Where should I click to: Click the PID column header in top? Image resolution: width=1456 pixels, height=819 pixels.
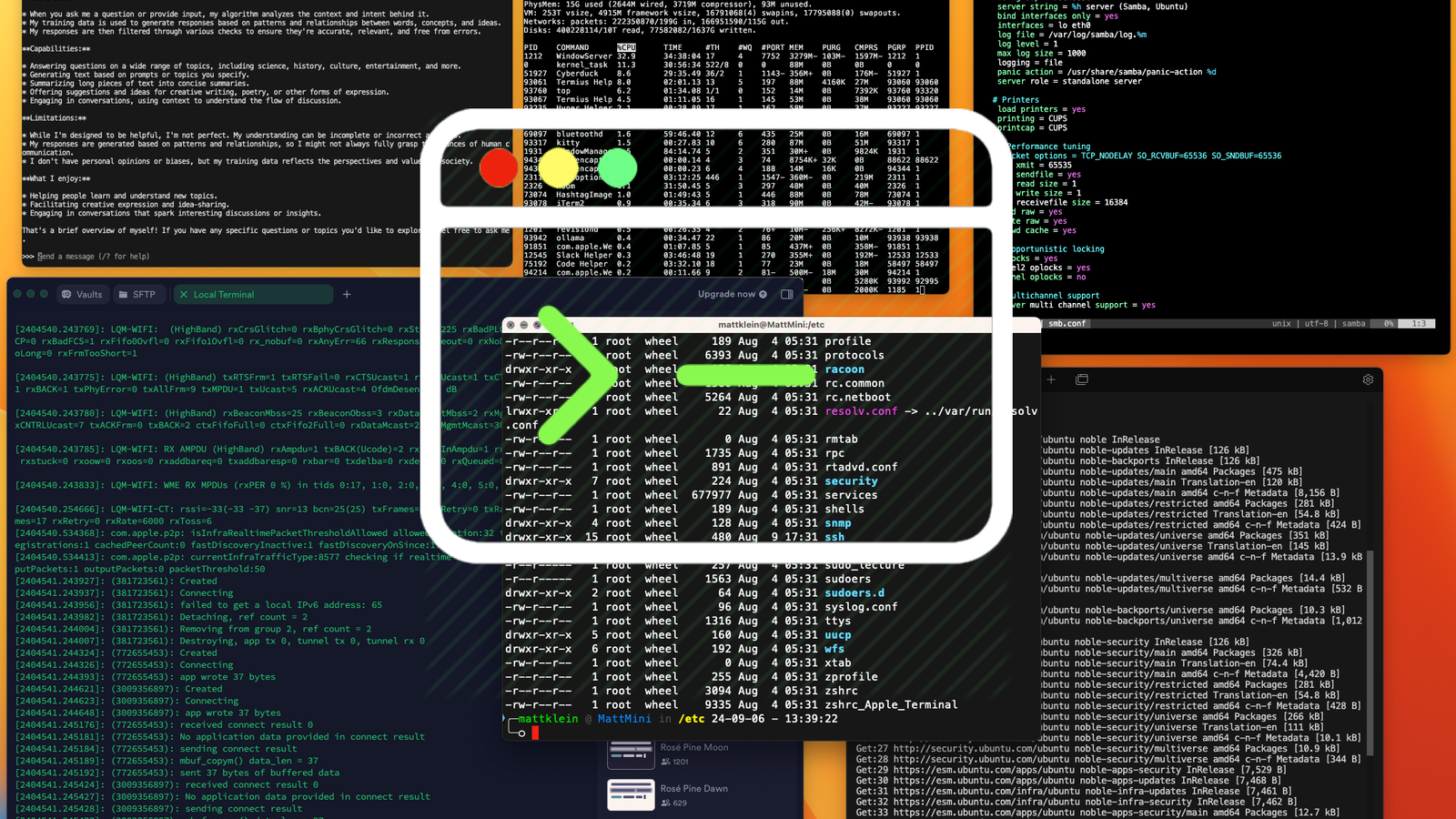point(531,47)
